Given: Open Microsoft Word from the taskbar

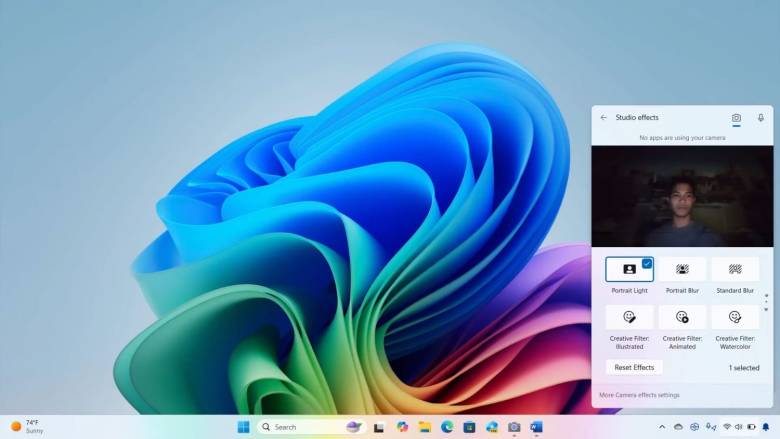Looking at the screenshot, I should coord(536,427).
